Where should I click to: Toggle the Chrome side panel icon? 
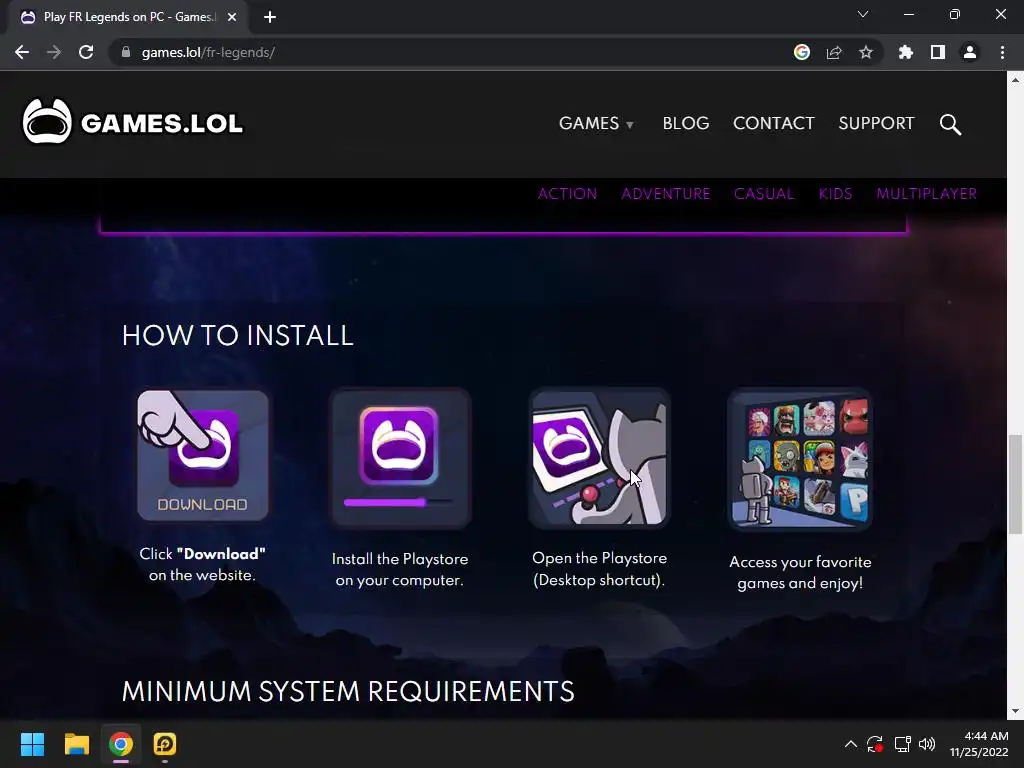pos(938,52)
